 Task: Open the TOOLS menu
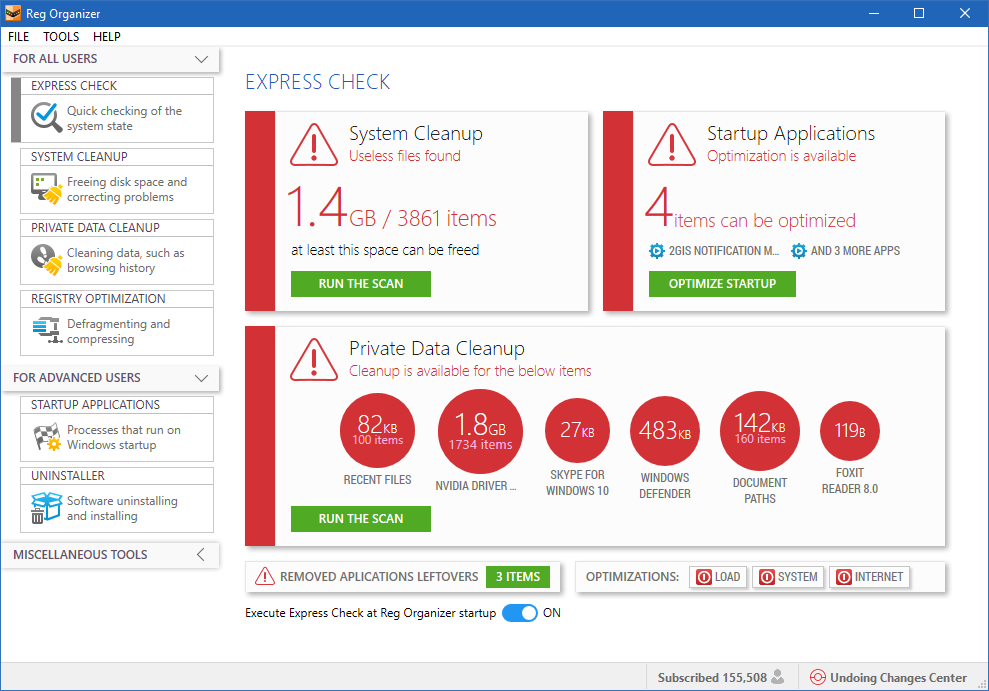[x=61, y=36]
